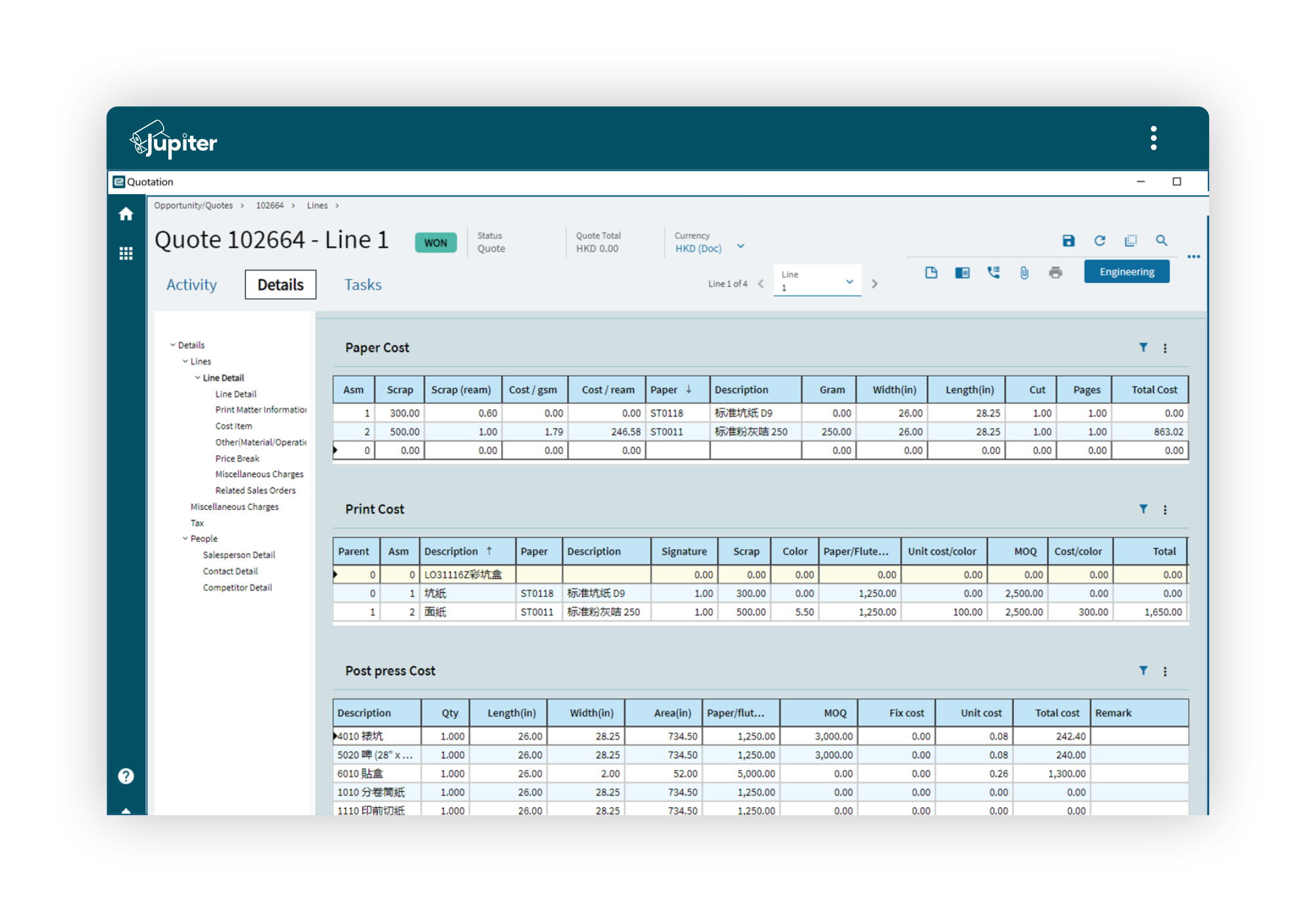Create a new document via the page icon
Screen dimensions: 1316x922
point(931,272)
